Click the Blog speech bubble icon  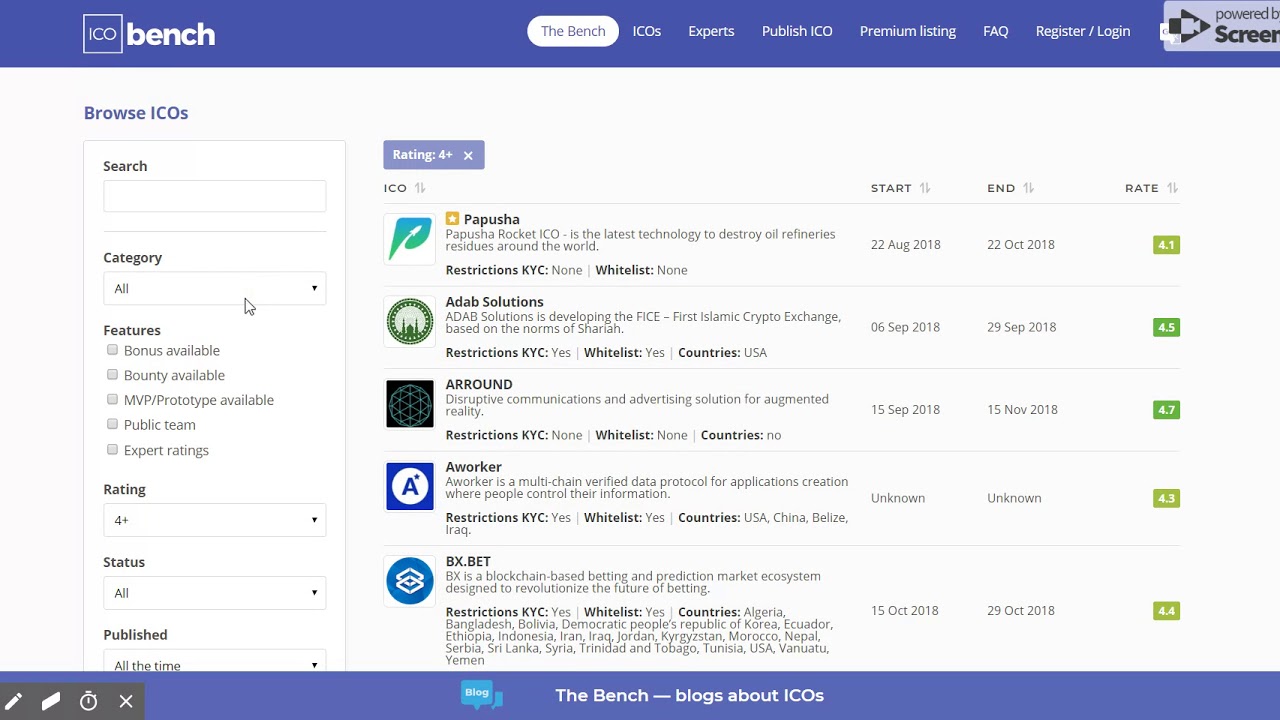point(481,695)
